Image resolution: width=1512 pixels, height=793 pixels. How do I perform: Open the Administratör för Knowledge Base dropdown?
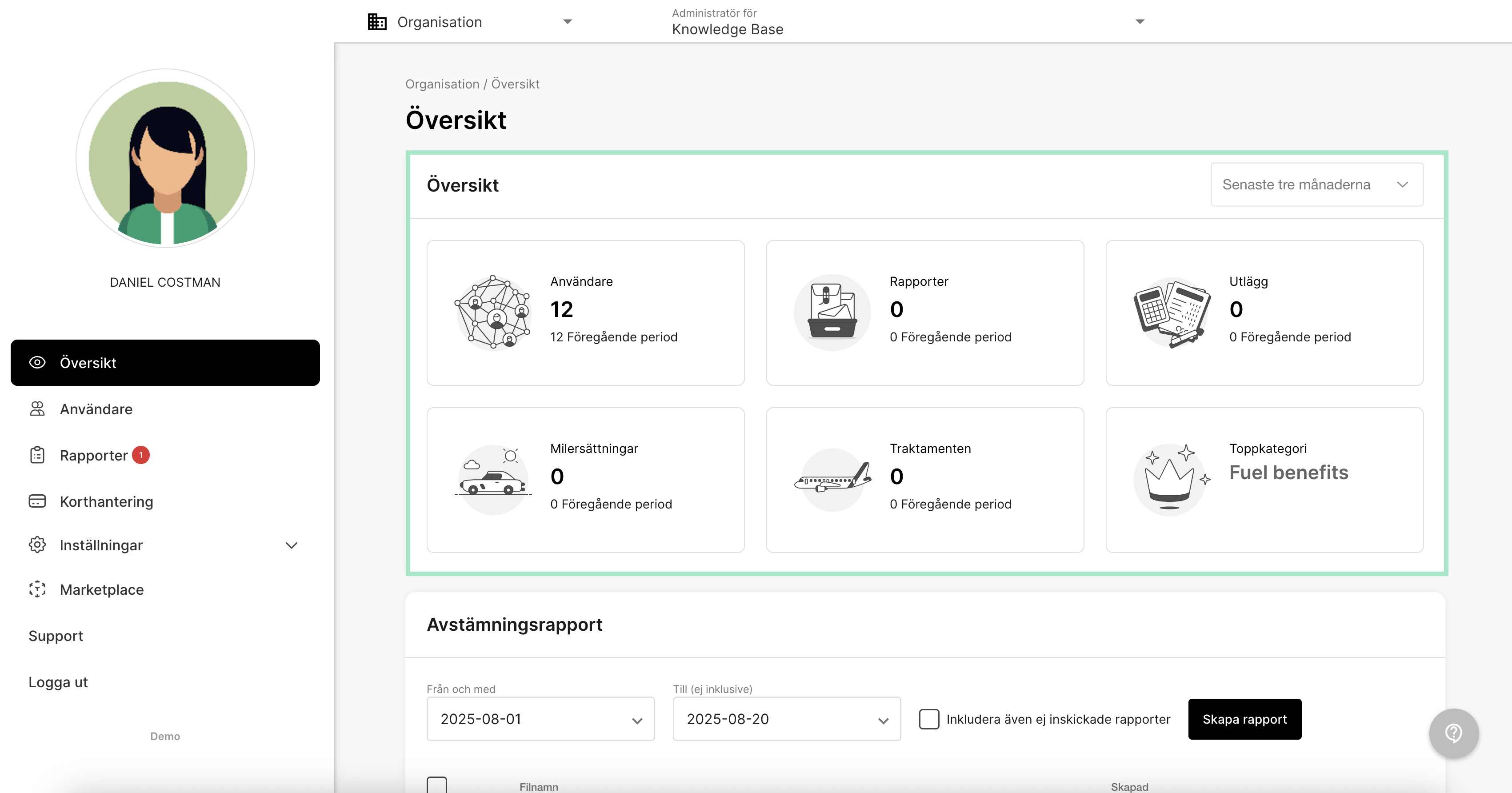[908, 22]
